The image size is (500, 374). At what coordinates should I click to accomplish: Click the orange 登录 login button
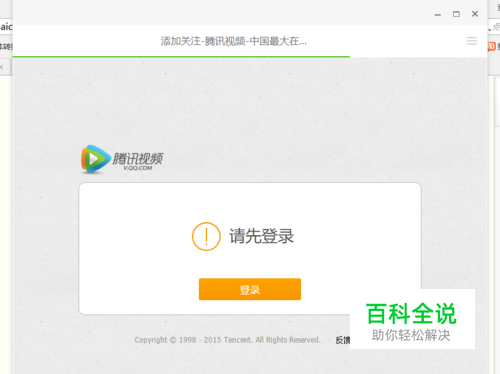(x=250, y=289)
